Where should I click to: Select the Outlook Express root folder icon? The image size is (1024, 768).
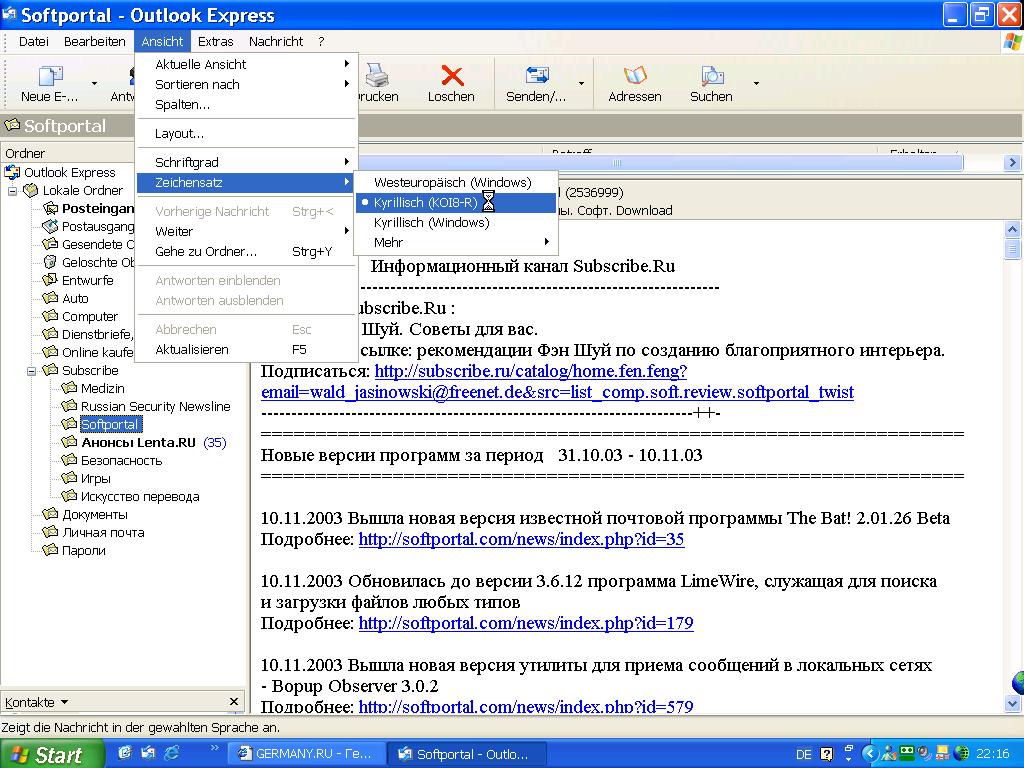tap(12, 172)
